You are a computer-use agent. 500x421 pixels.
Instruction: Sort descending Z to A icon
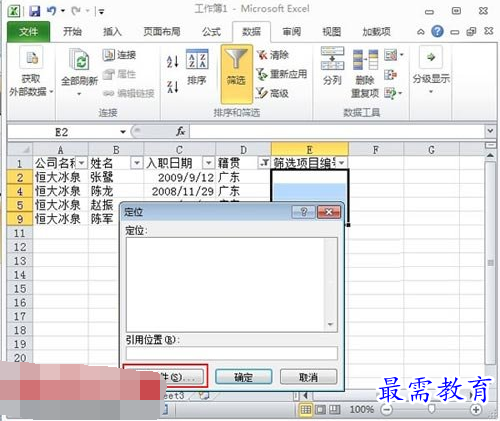pos(173,87)
